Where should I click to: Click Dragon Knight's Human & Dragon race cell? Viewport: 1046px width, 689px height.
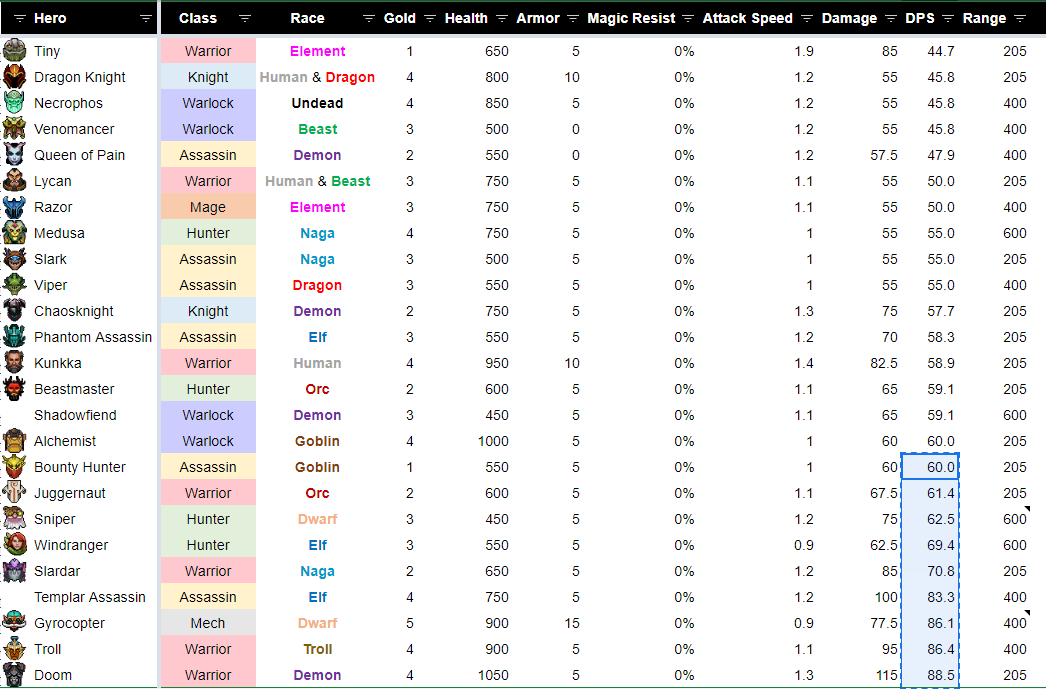[317, 77]
